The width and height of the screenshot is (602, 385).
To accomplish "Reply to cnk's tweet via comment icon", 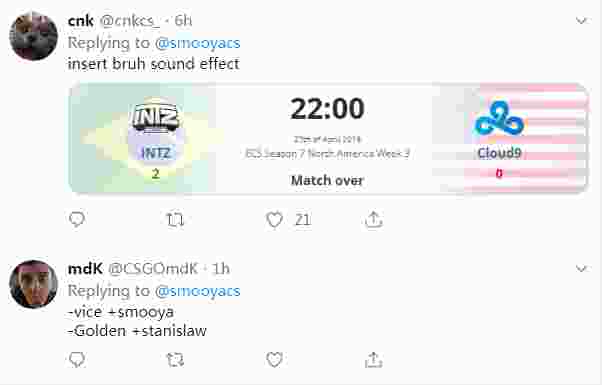I will [77, 219].
